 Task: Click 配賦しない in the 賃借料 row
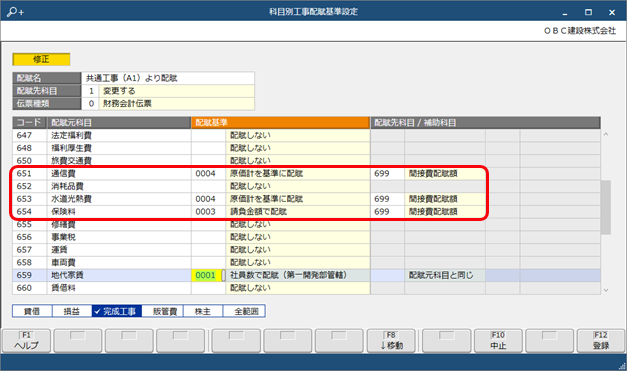pyautogui.click(x=298, y=288)
